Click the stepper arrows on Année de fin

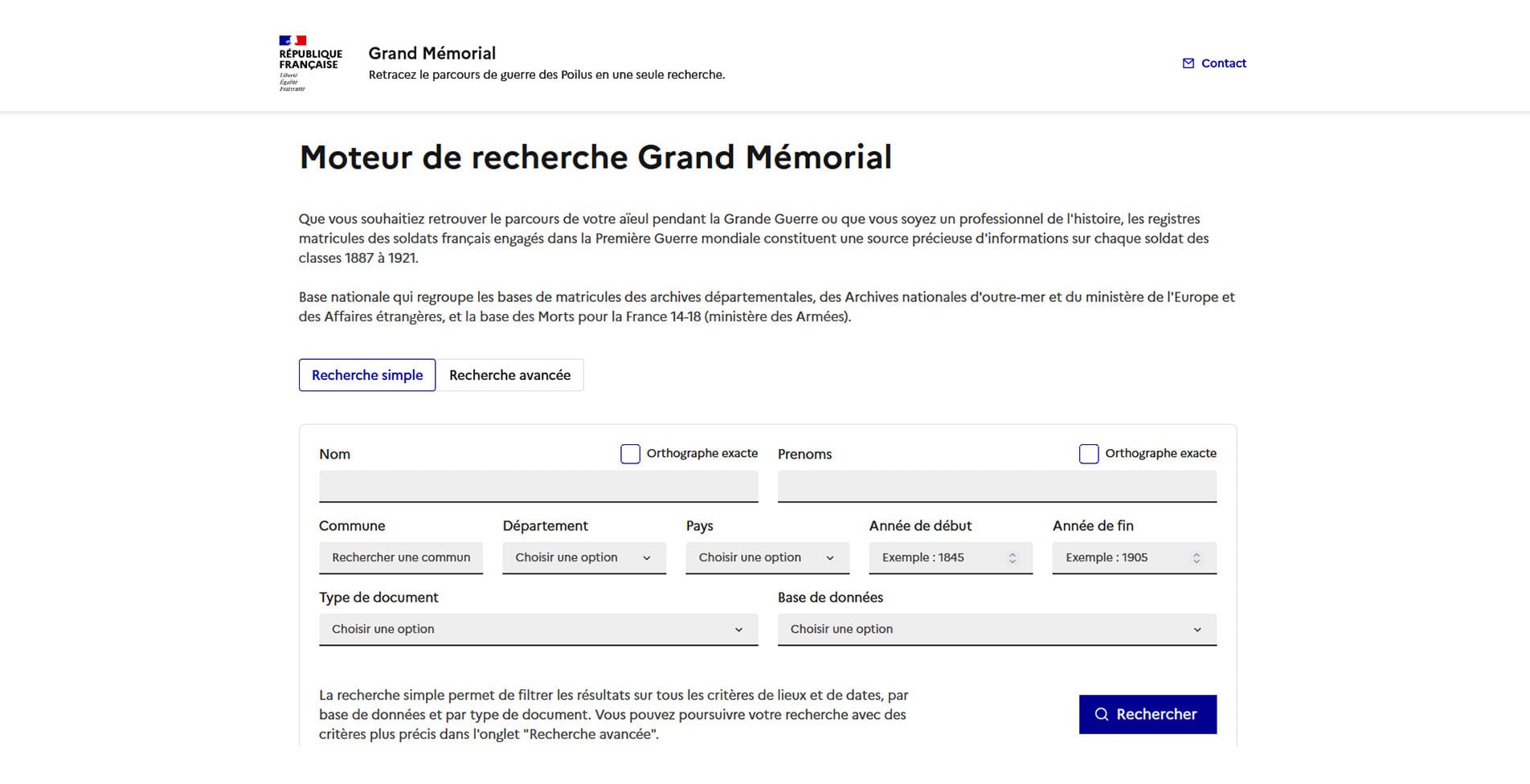(1195, 557)
